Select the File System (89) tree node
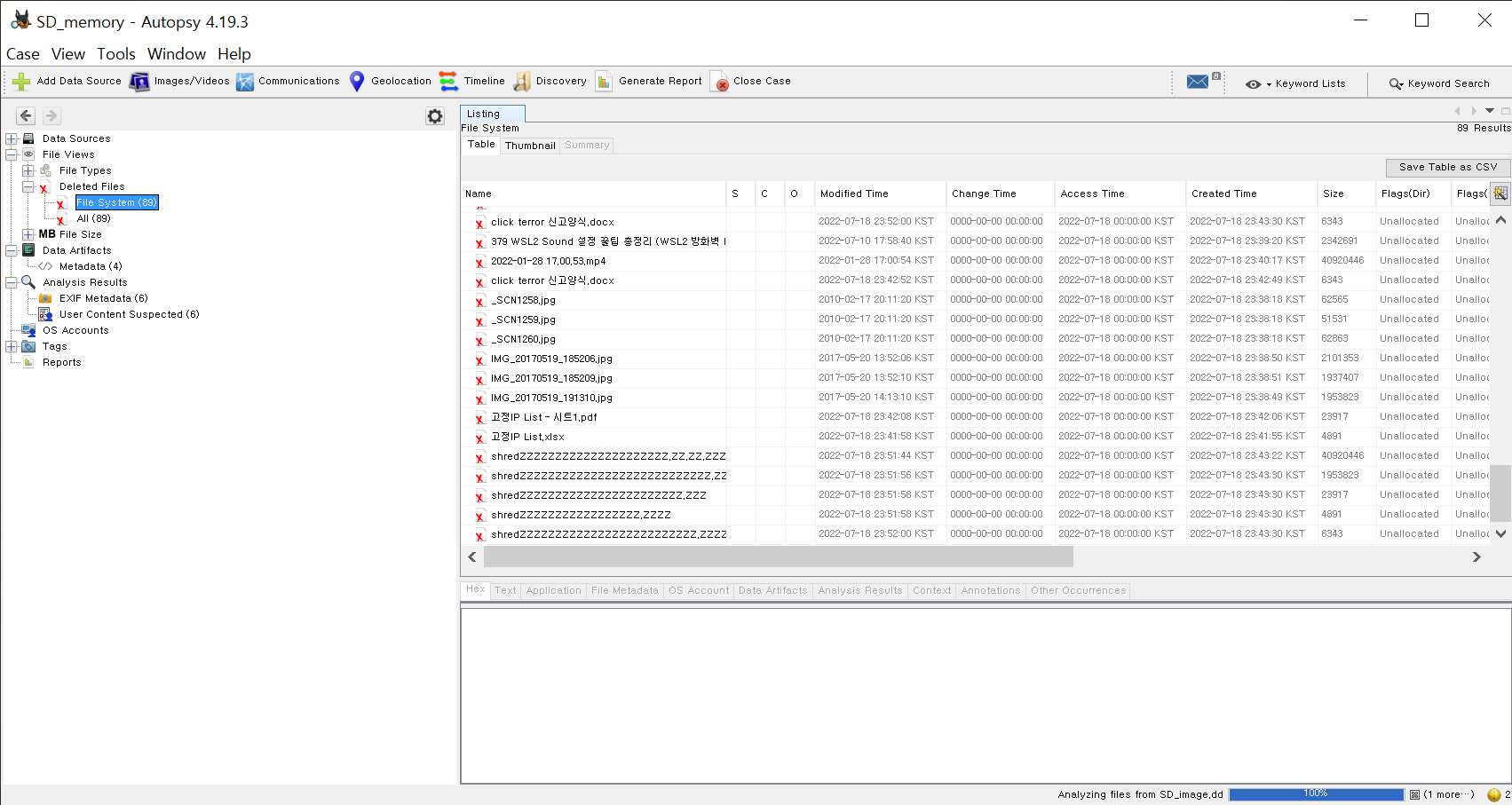 tap(116, 202)
